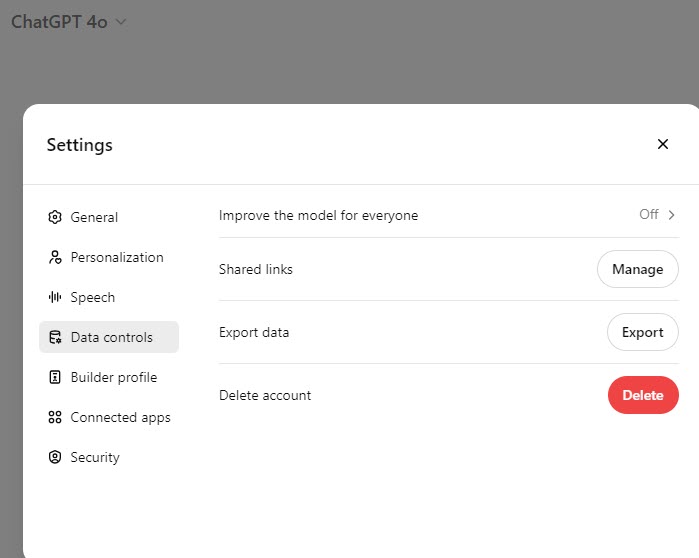
Task: Expand the model improvement setting chevron
Action: (672, 214)
